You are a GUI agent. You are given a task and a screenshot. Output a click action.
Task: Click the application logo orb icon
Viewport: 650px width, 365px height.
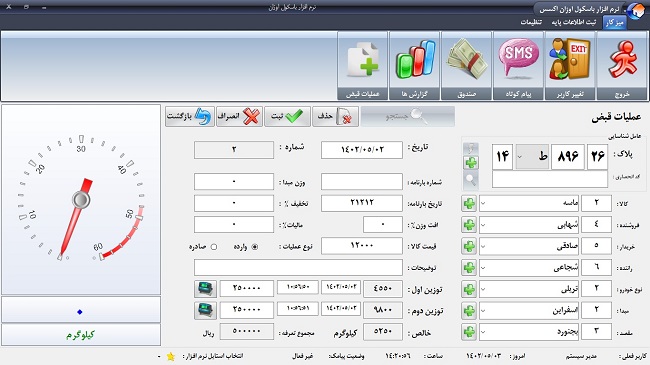(x=635, y=10)
